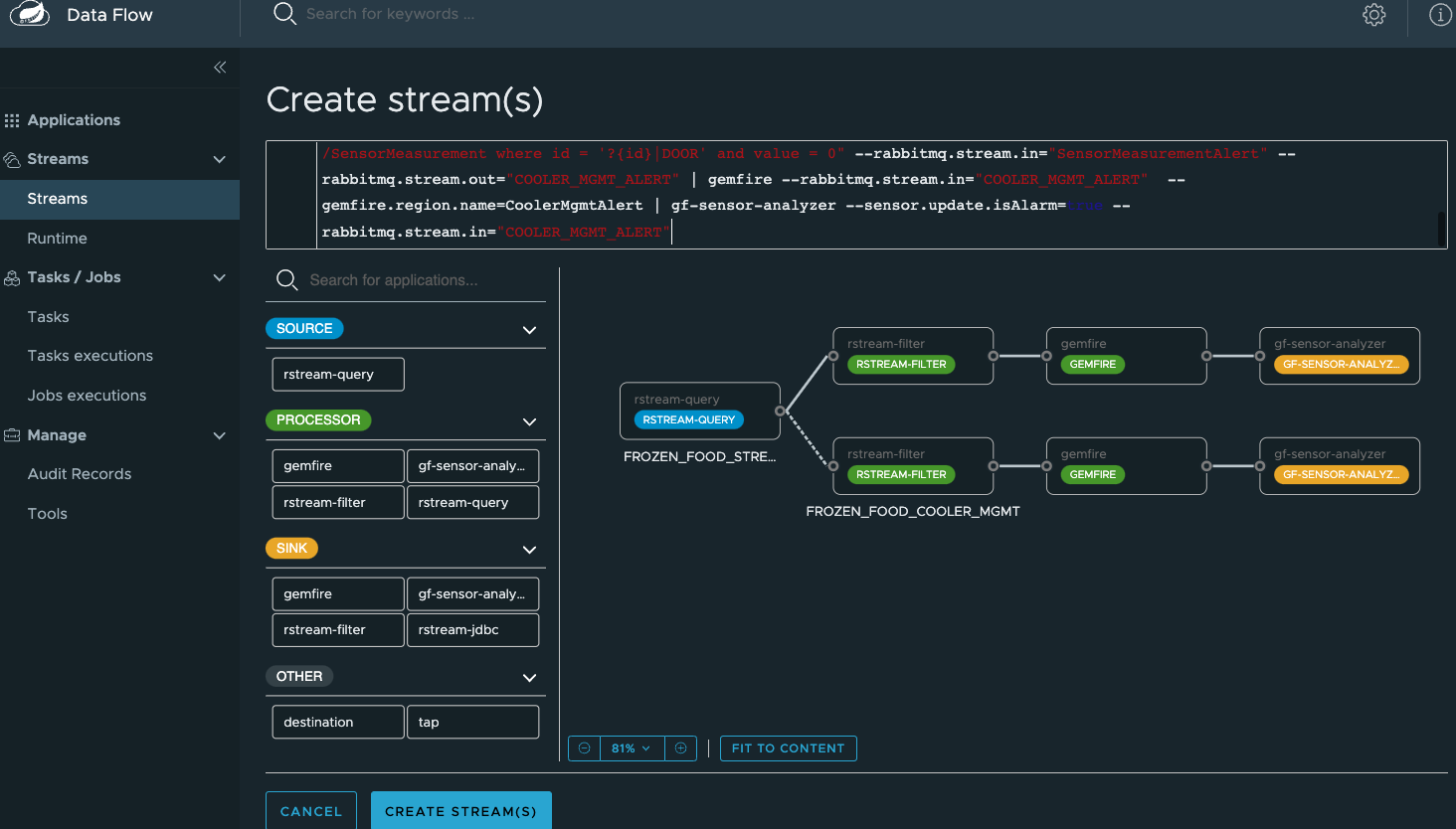Open the info icon in header

pyautogui.click(x=1440, y=15)
